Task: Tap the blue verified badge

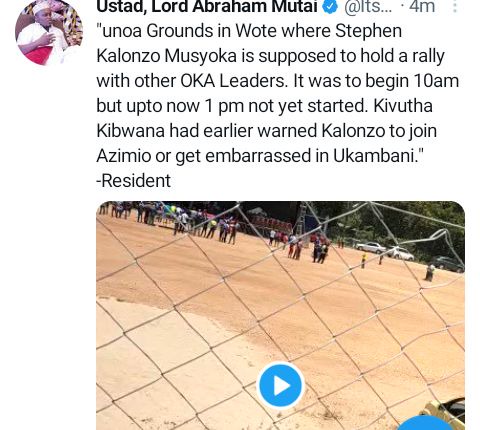Action: [x=330, y=7]
